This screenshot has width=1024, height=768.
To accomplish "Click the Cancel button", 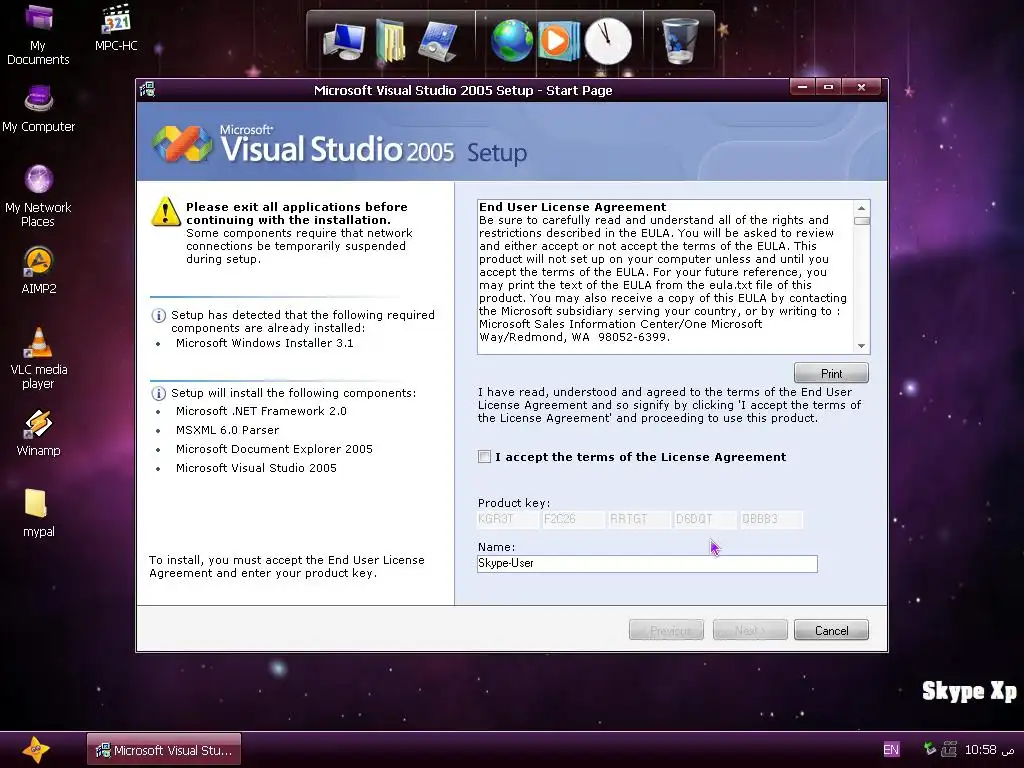I will point(831,630).
